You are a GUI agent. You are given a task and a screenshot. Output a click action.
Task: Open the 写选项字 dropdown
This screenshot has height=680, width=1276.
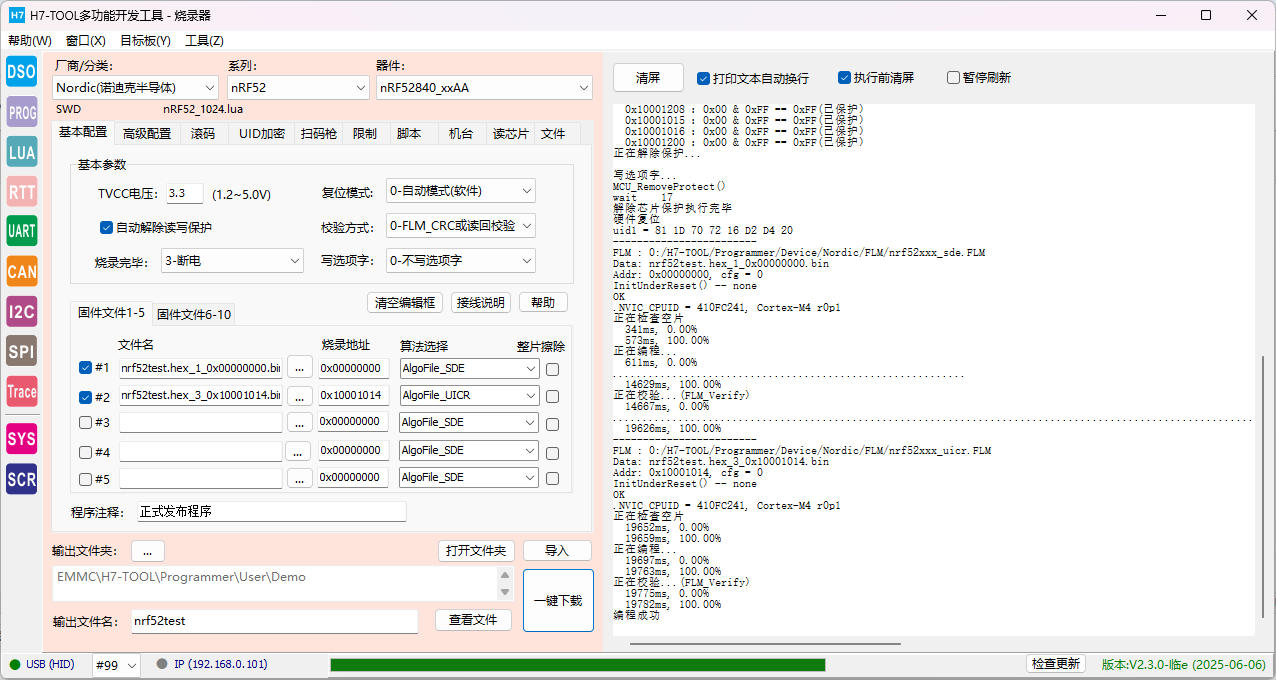point(461,261)
